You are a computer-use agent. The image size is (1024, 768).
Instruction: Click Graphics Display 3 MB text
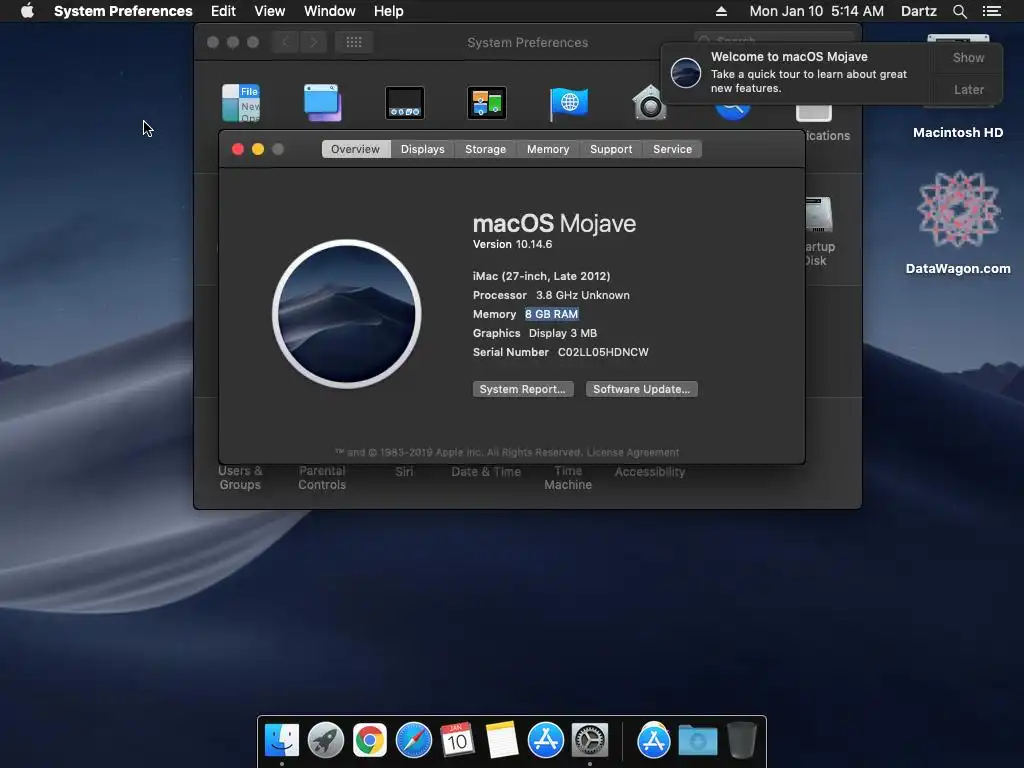click(x=535, y=333)
